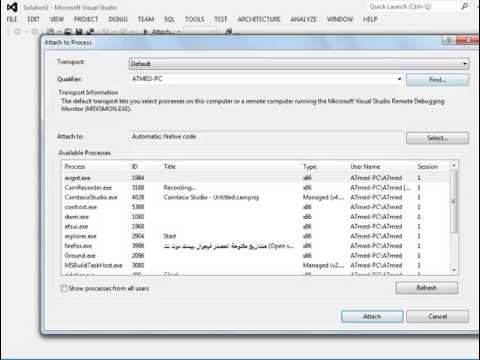Expand the Qualifier combo box arrow

tap(399, 79)
